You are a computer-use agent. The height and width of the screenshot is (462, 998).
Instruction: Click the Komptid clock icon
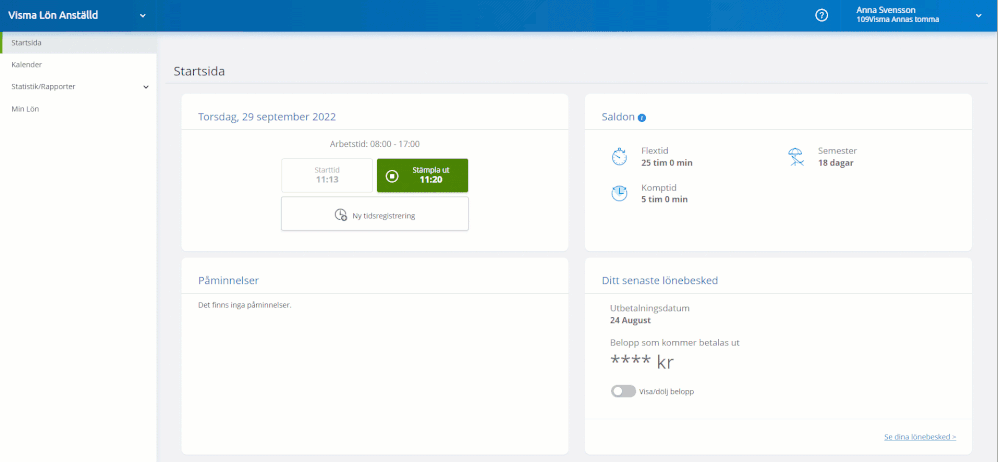coord(619,193)
